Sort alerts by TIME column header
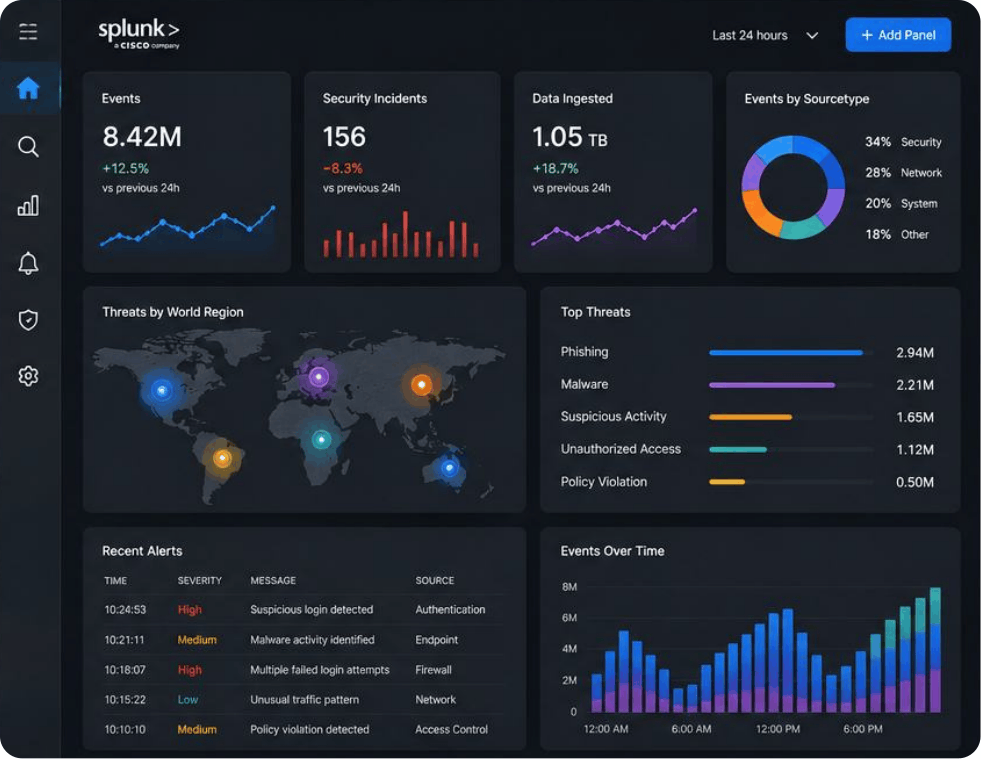The height and width of the screenshot is (759, 981). pyautogui.click(x=115, y=581)
